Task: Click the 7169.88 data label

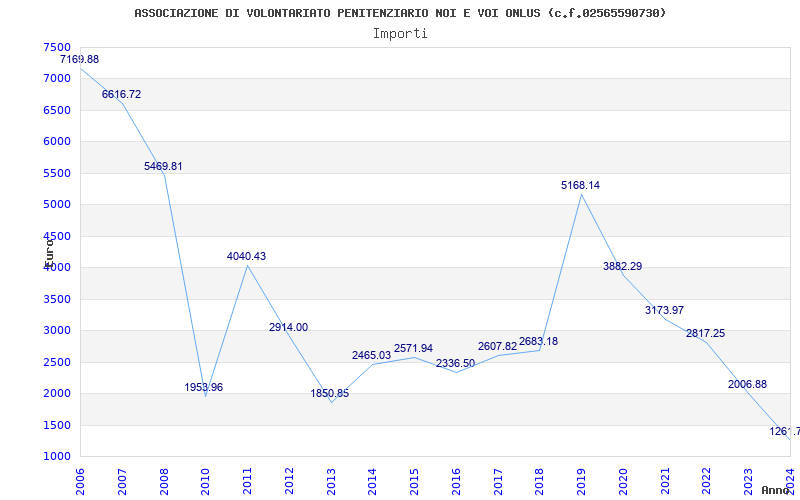Action: pos(80,59)
